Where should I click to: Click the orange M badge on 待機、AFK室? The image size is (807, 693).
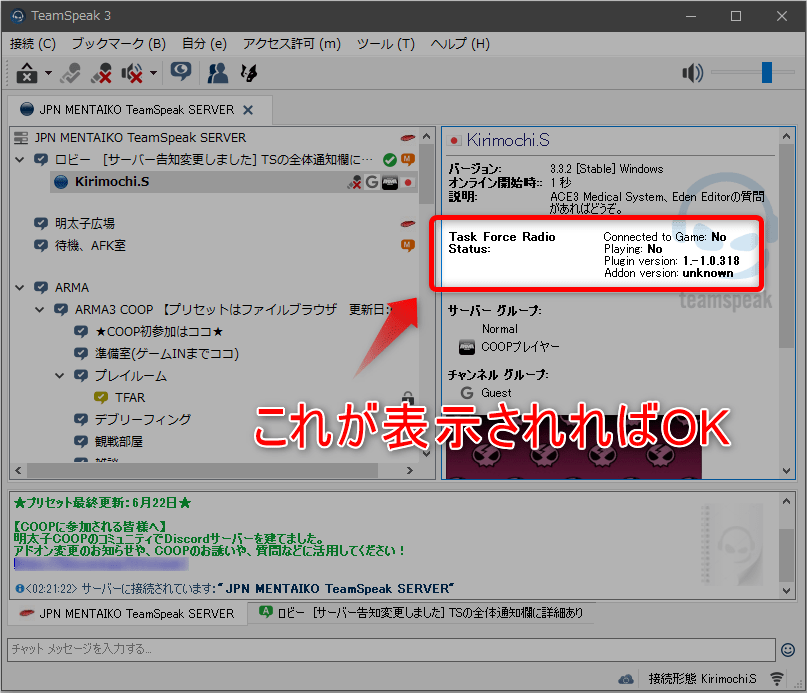click(x=408, y=245)
